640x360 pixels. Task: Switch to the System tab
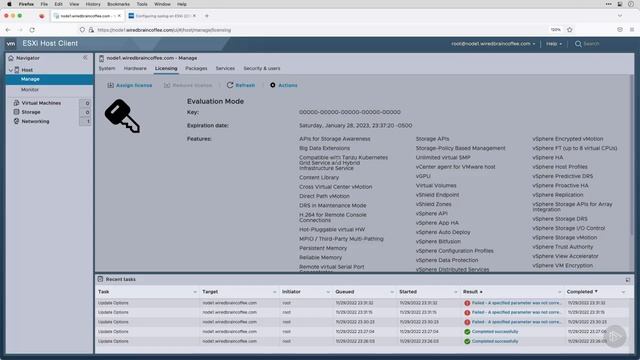coord(107,69)
